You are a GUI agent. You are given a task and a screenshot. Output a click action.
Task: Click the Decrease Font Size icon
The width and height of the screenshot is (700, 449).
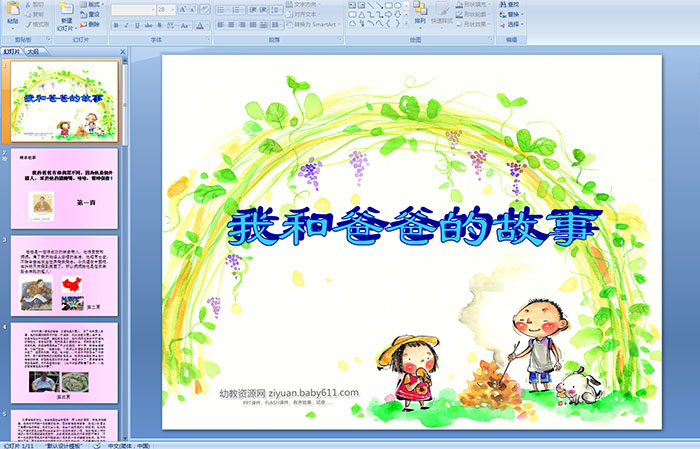pos(192,9)
